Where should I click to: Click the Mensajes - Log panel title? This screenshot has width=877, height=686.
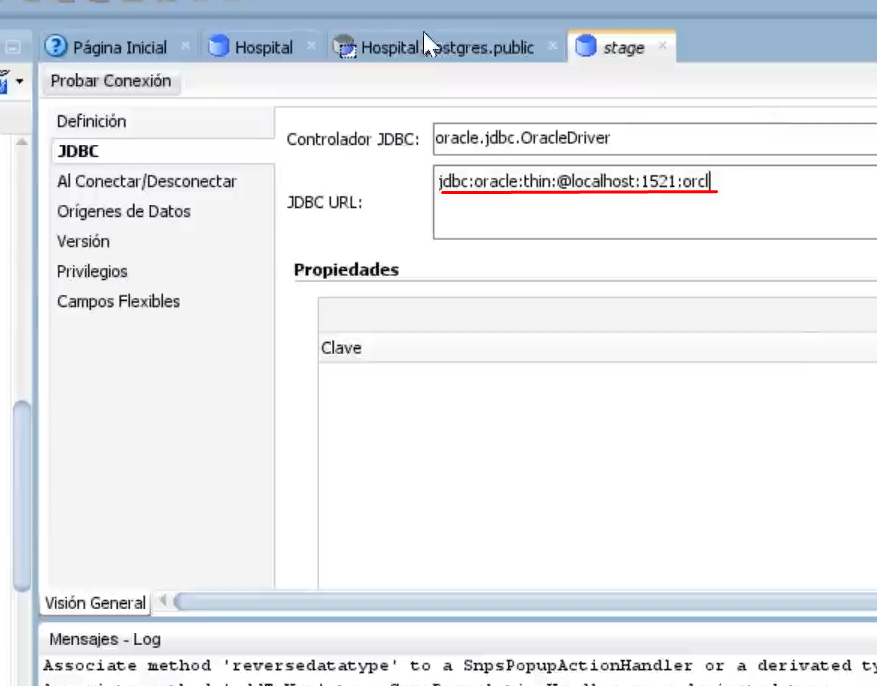pyautogui.click(x=105, y=639)
